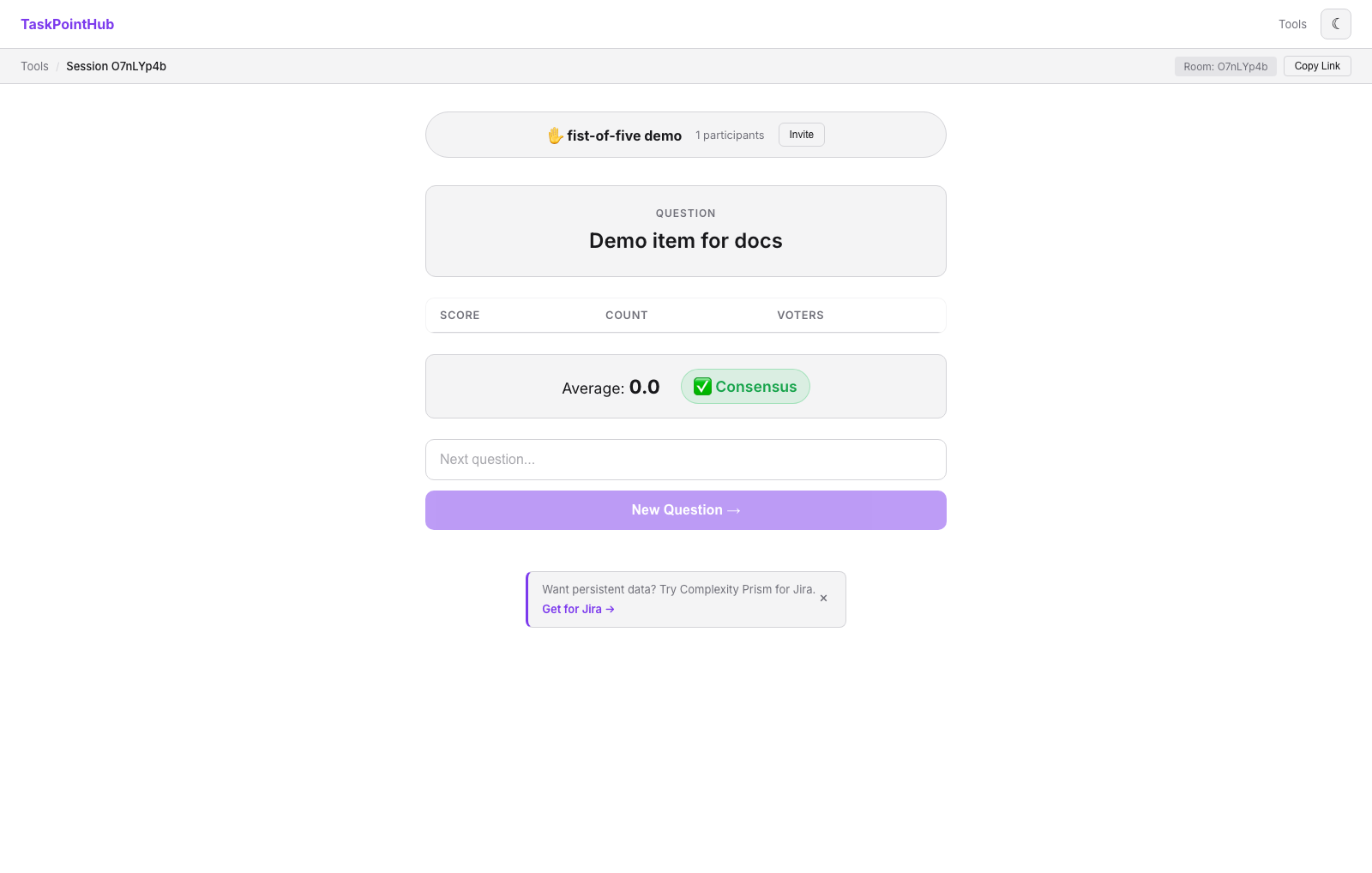The height and width of the screenshot is (873, 1372).
Task: Click the VOTERS column header
Action: tap(800, 316)
